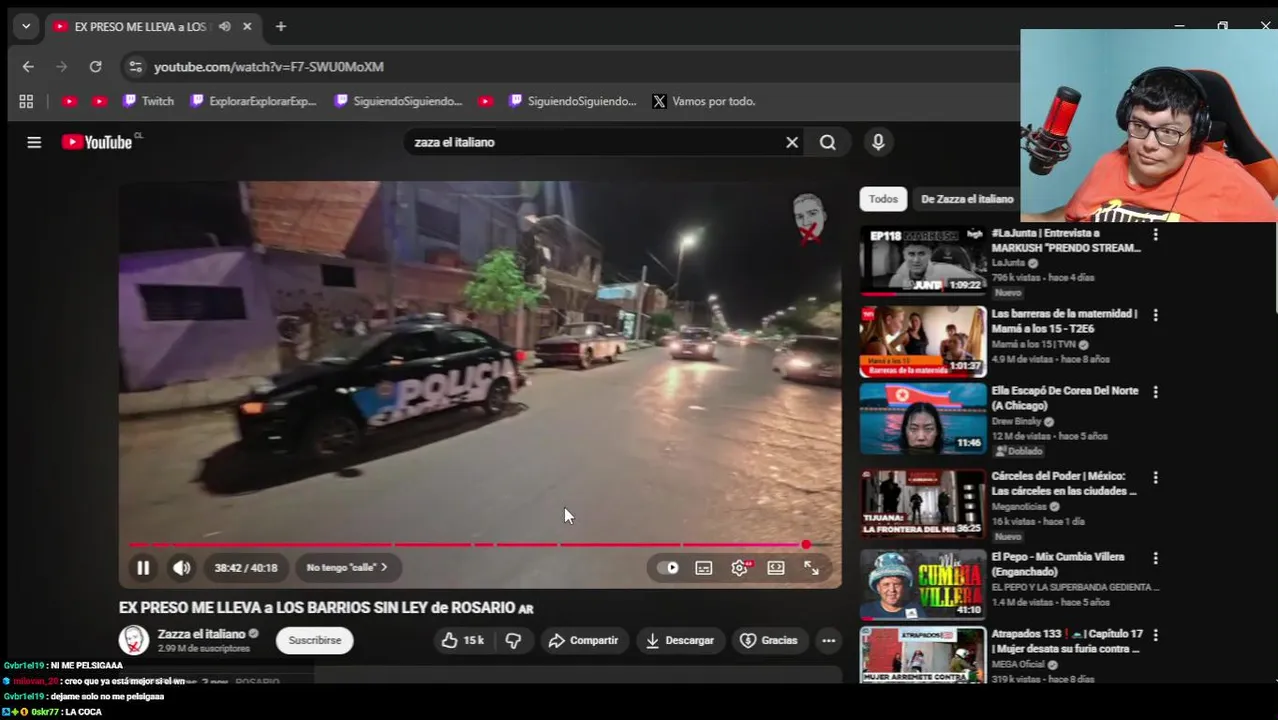Open the player settings gear
1278x720 pixels.
click(740, 568)
